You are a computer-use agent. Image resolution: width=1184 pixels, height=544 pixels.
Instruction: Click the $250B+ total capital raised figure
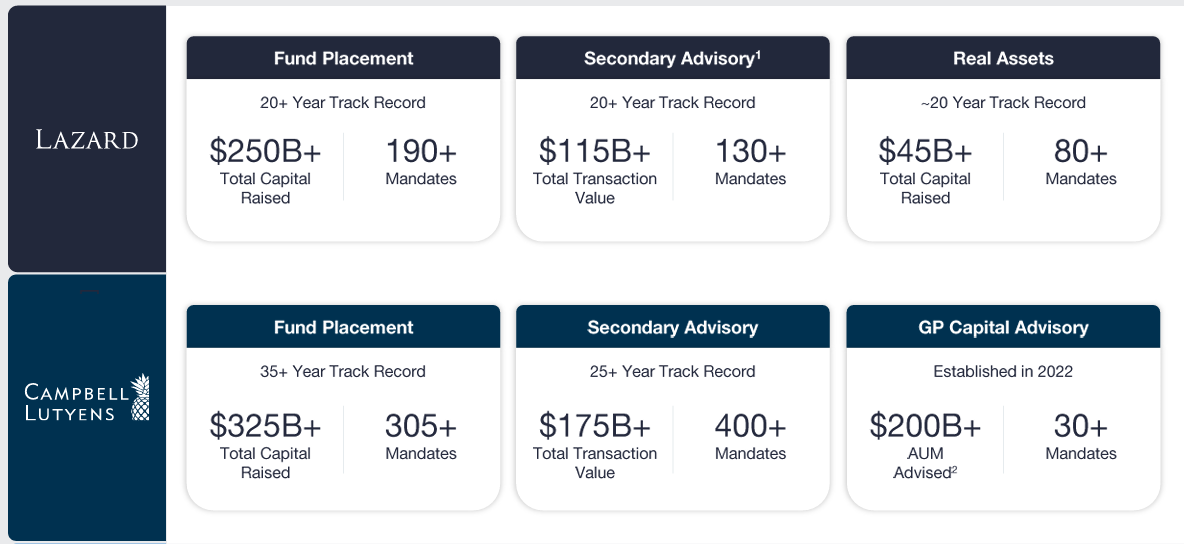[265, 151]
